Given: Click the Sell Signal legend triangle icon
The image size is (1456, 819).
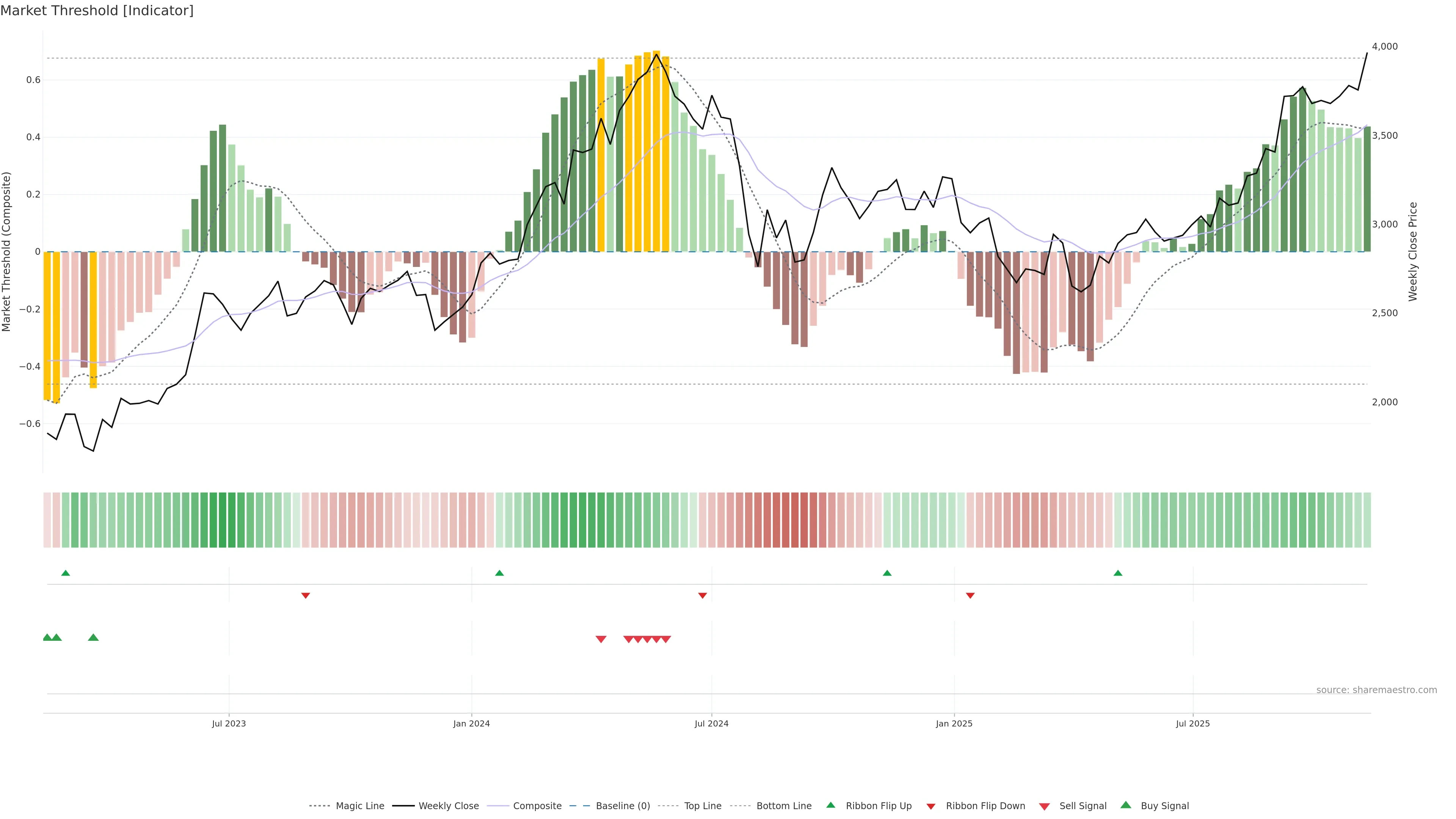Looking at the screenshot, I should pyautogui.click(x=1045, y=806).
